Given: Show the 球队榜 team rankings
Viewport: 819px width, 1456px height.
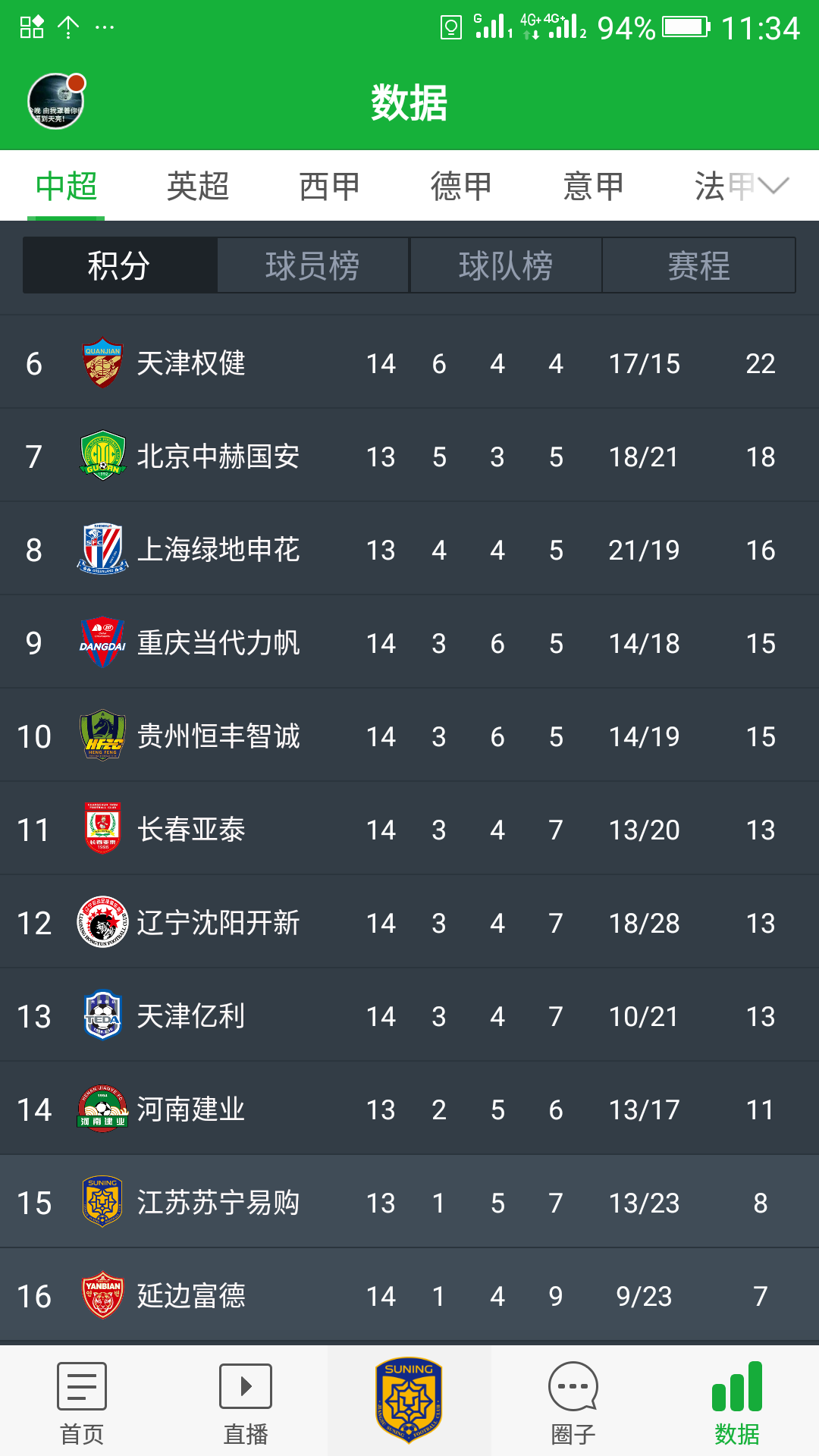Looking at the screenshot, I should [506, 265].
